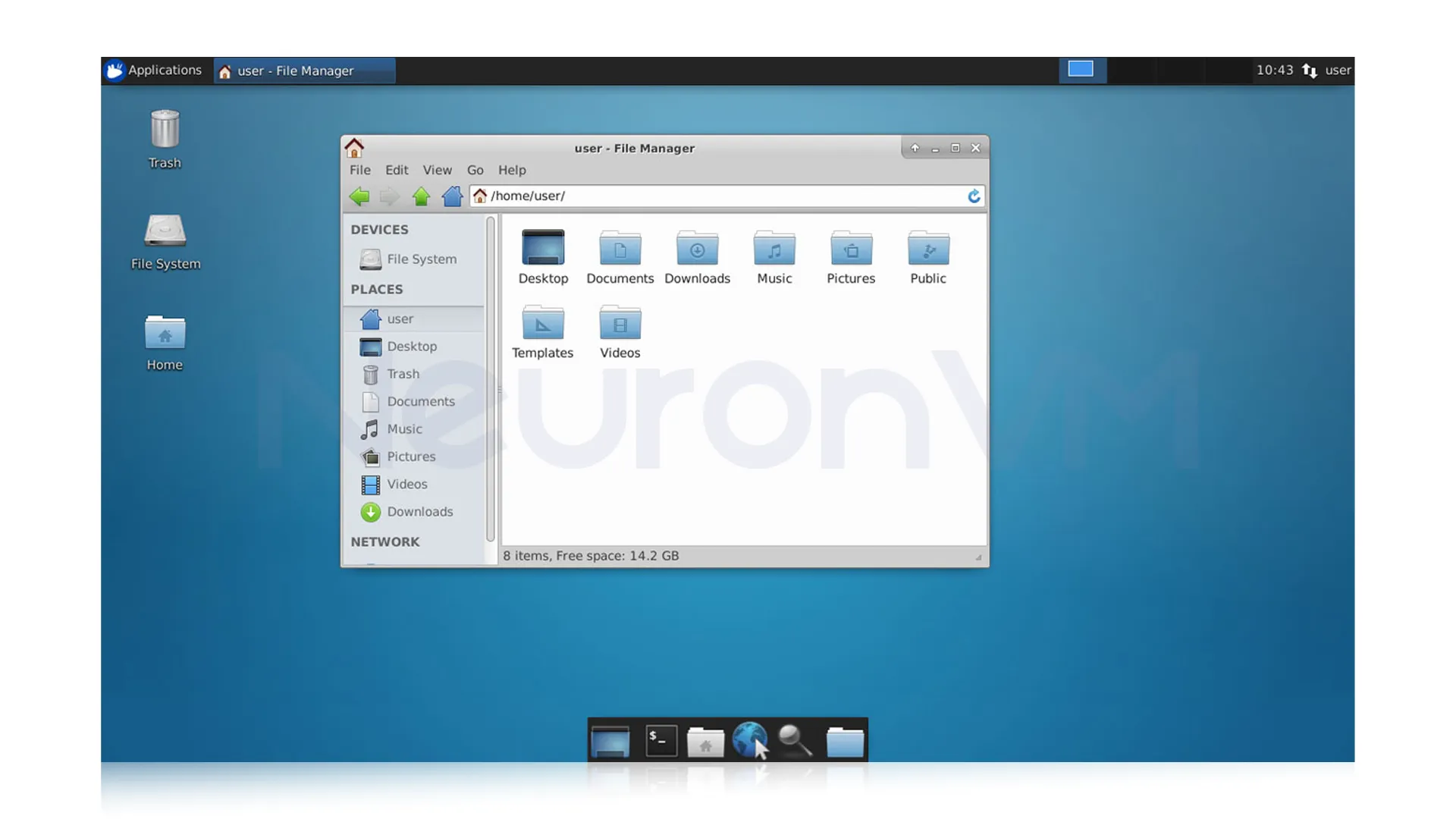The image size is (1456, 819).
Task: Select File System under Devices
Action: [421, 259]
